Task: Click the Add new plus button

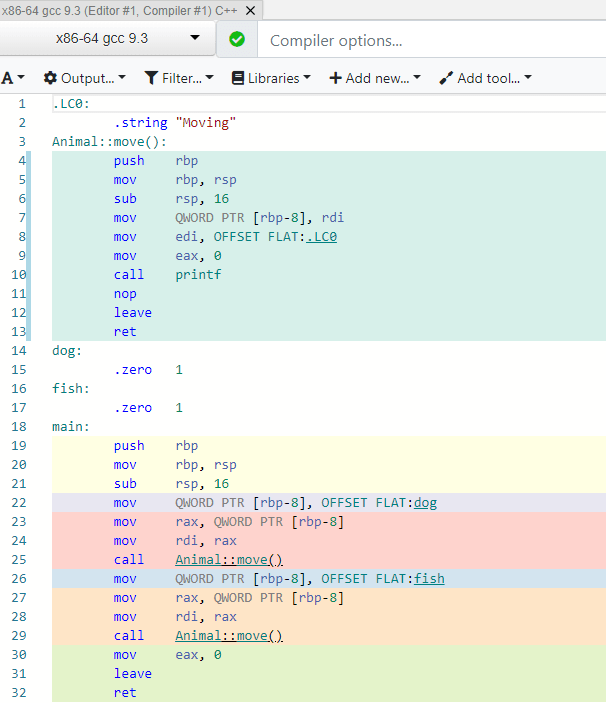Action: pyautogui.click(x=375, y=78)
